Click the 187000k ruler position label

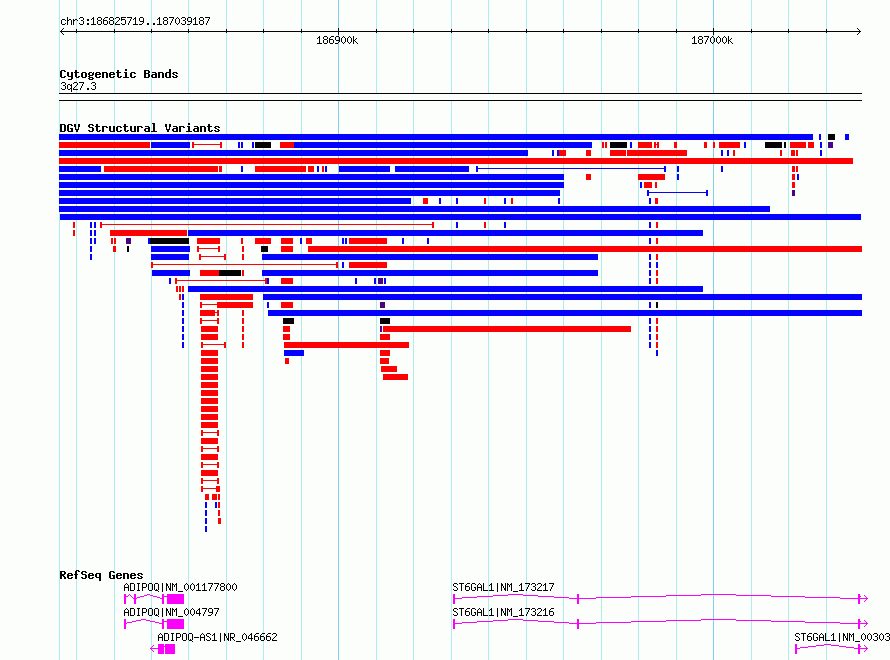[712, 40]
